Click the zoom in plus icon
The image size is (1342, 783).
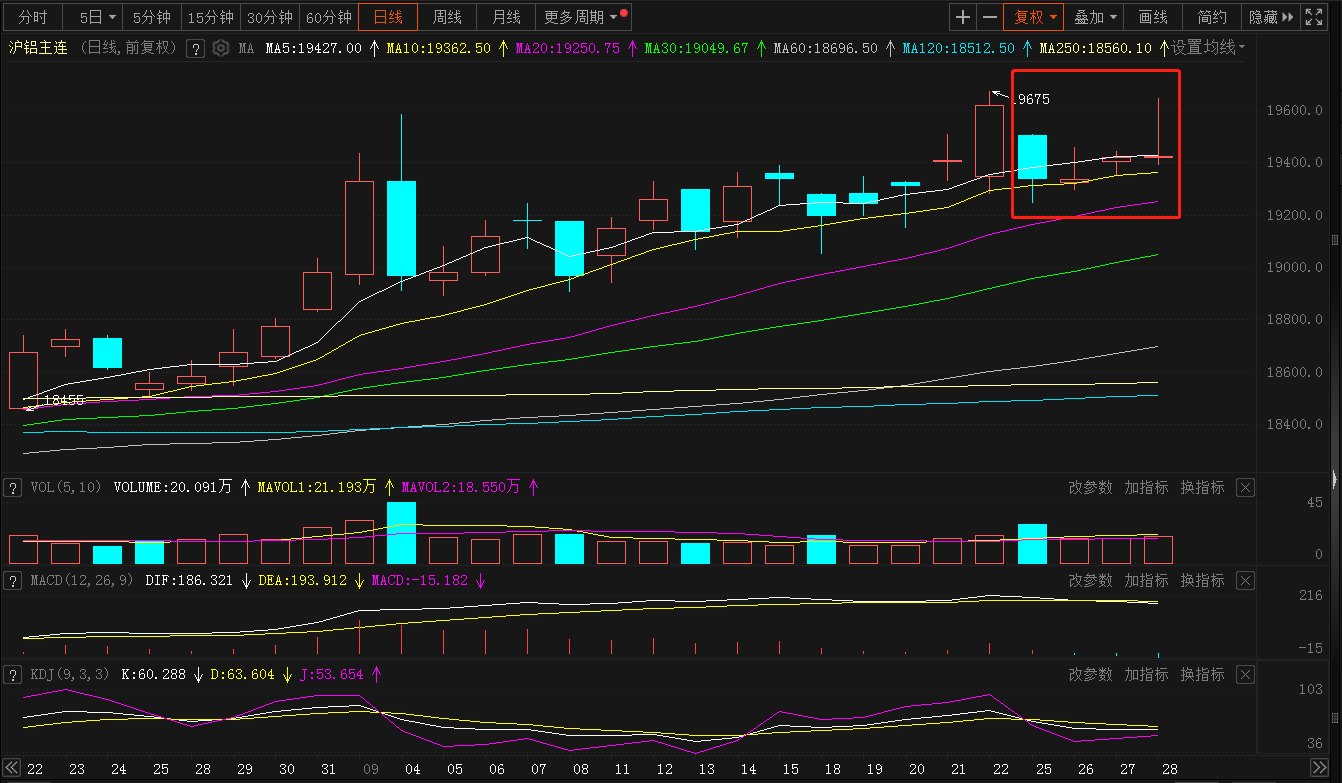[x=962, y=17]
